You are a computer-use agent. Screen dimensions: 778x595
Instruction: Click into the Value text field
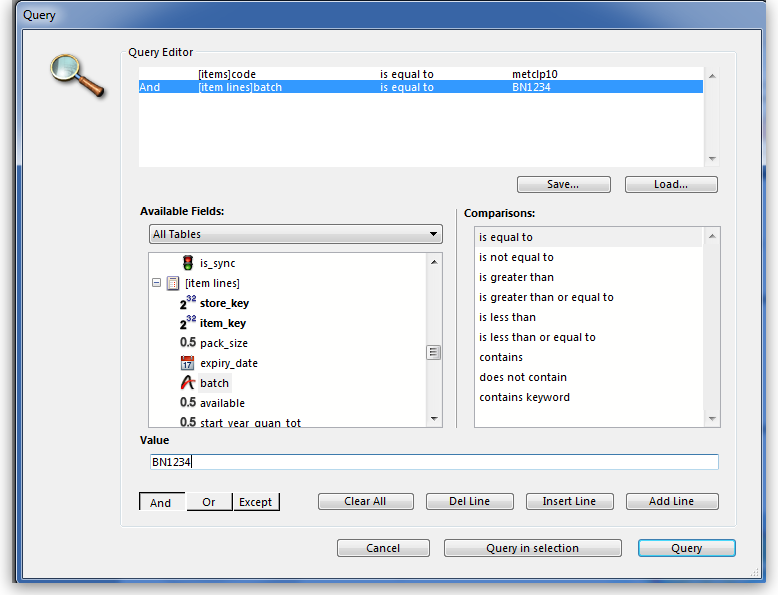pos(433,462)
